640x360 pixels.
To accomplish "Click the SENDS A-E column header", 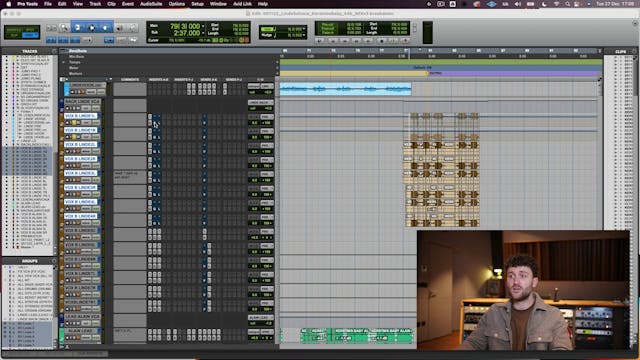I will (209, 80).
